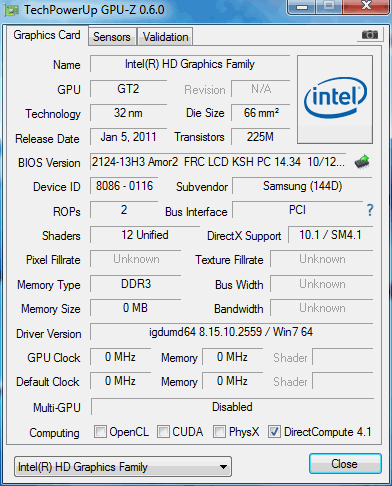Enable the OpenCL checkbox

tap(100, 431)
